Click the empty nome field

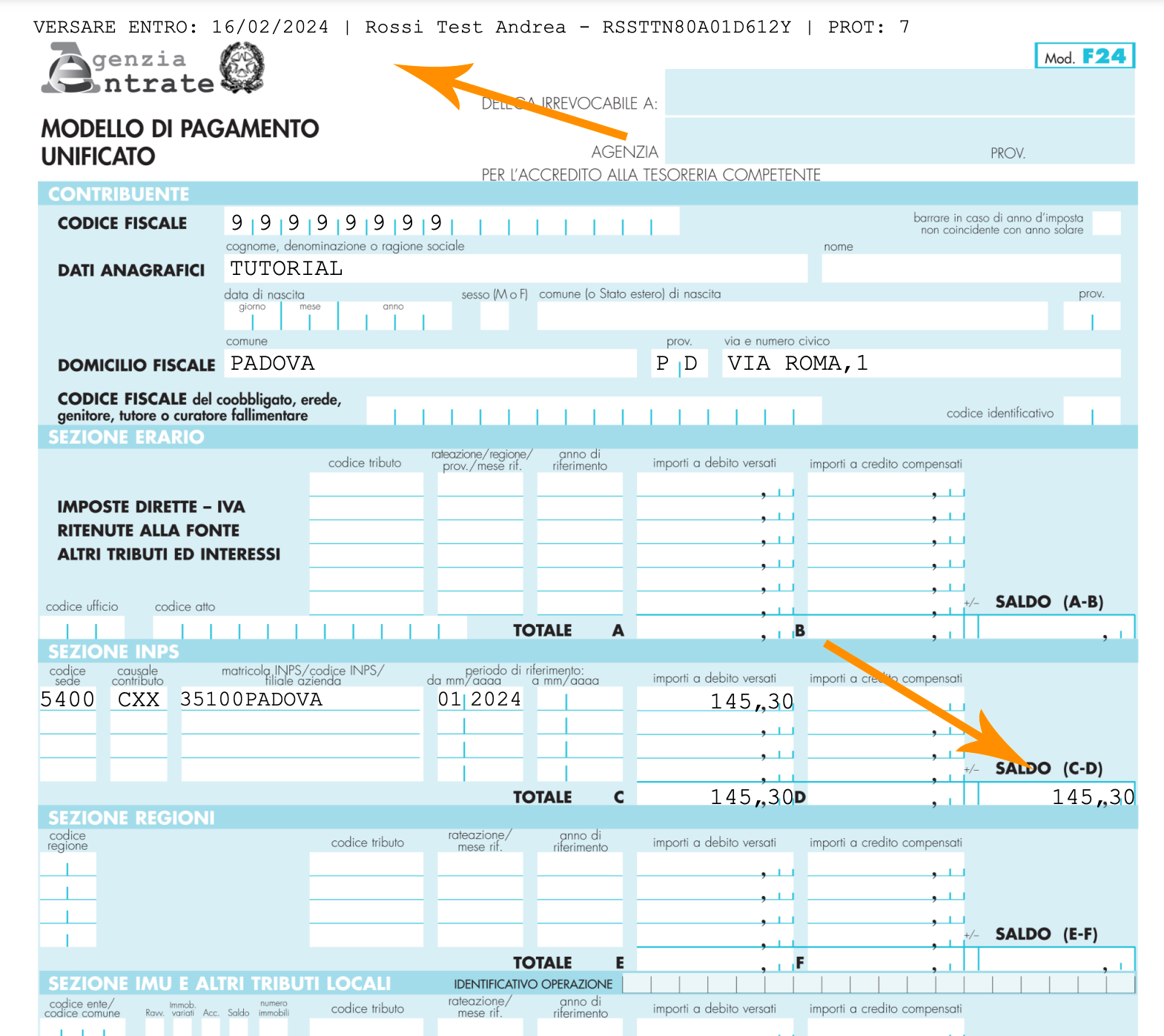pos(970,269)
